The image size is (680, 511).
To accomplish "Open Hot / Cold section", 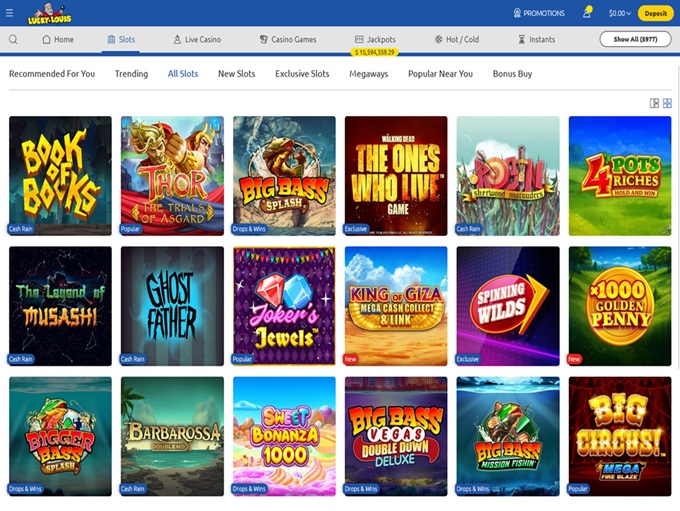I will click(456, 40).
